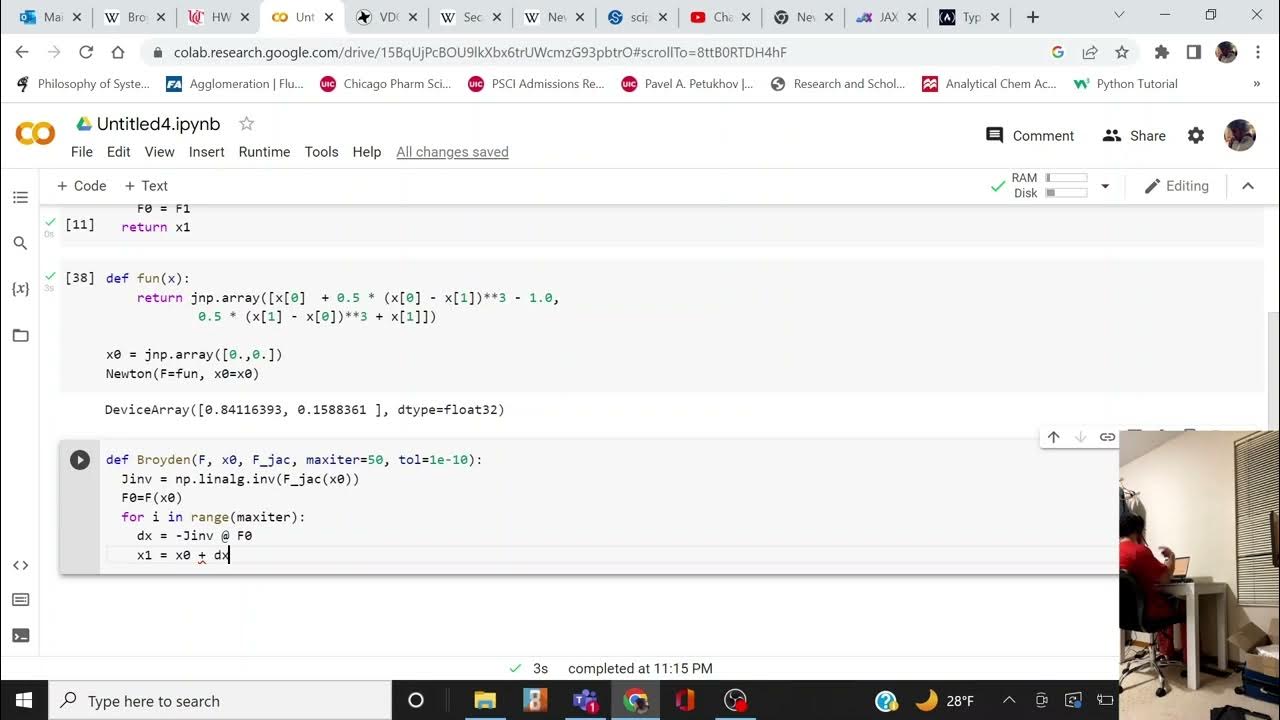Open the Tools menu
Image resolution: width=1280 pixels, height=720 pixels.
point(321,152)
